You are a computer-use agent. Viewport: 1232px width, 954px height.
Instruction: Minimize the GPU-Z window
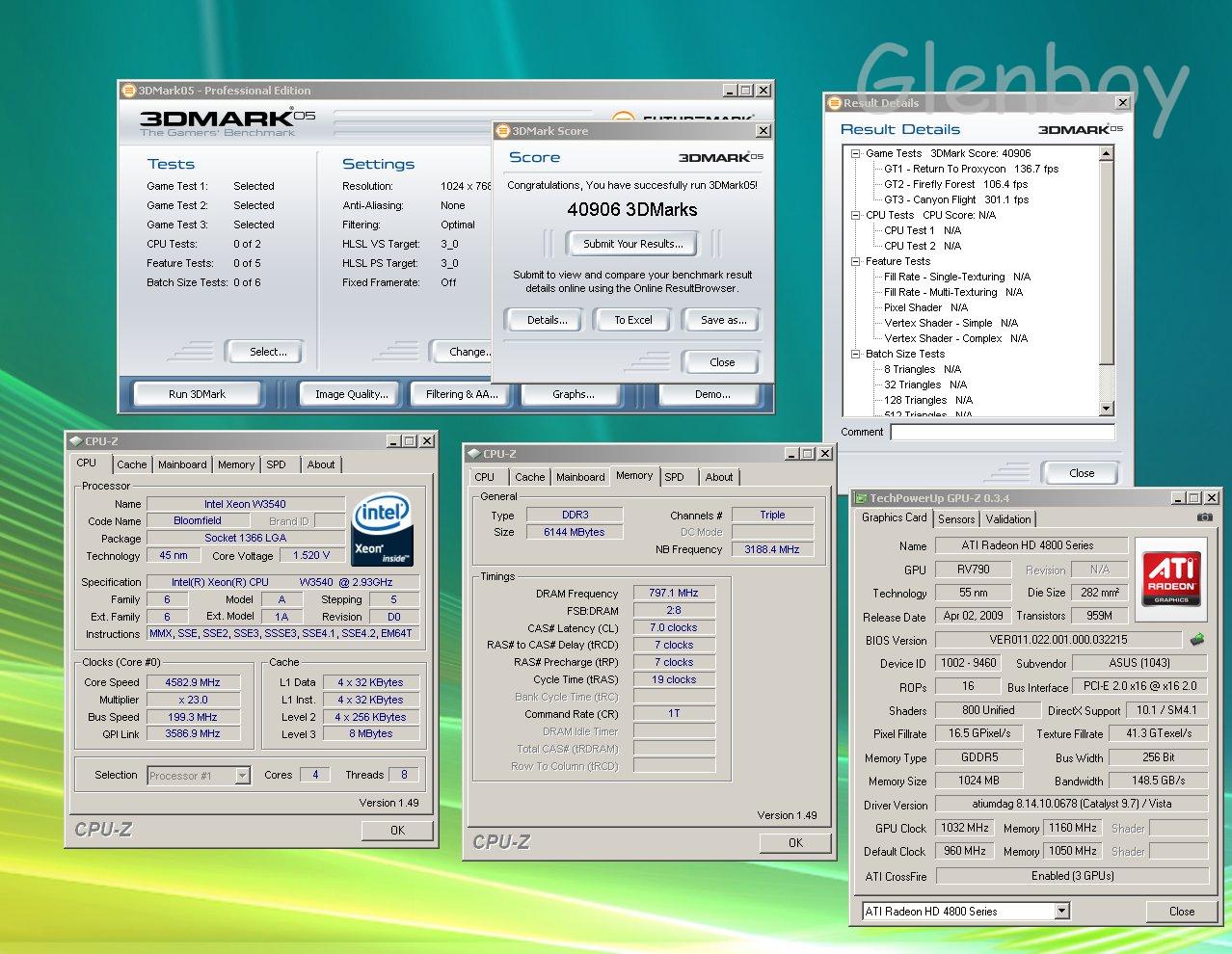(x=1178, y=498)
